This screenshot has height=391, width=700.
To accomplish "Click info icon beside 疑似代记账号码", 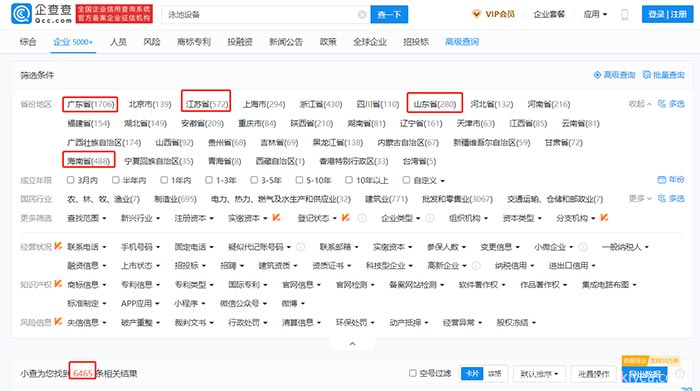I will click(x=300, y=247).
